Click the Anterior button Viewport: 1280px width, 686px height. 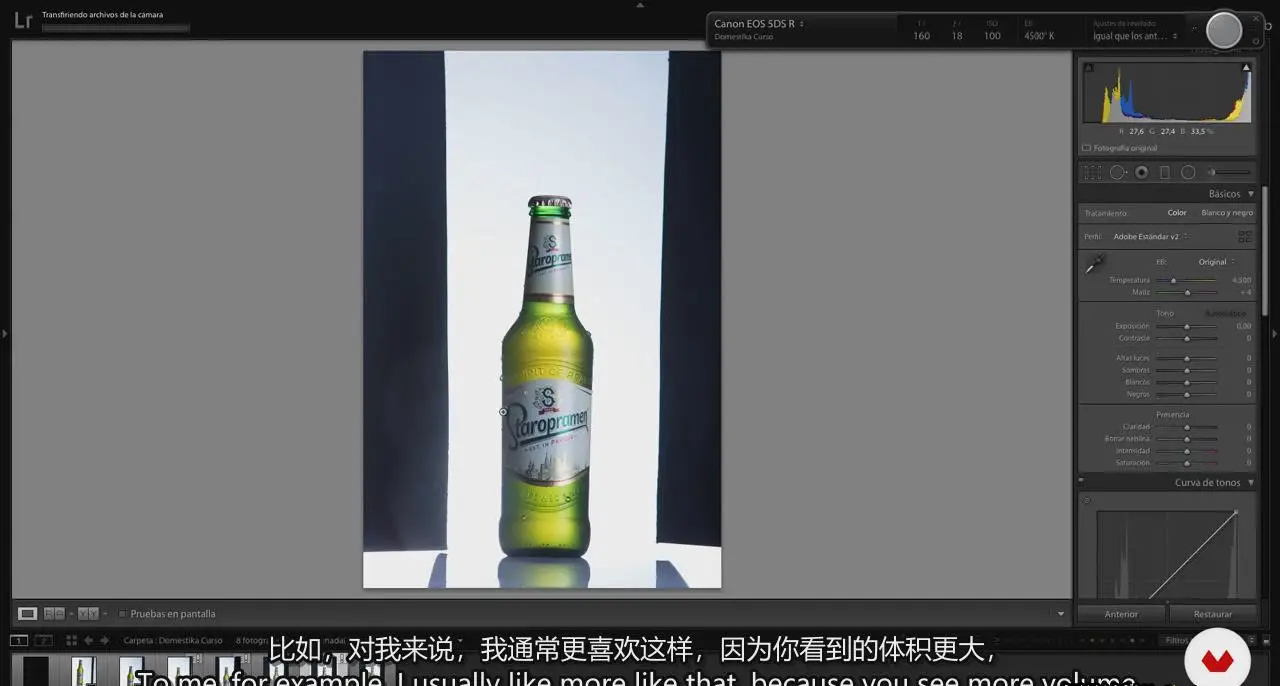coord(1121,614)
